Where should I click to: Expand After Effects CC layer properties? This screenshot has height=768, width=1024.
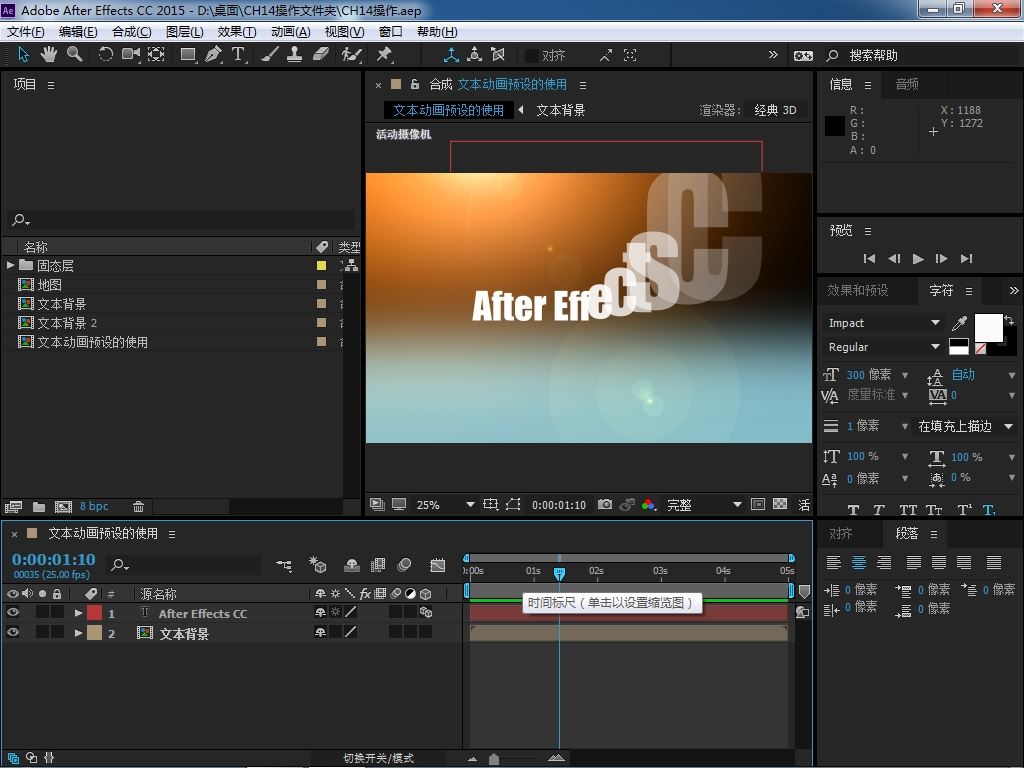[x=78, y=613]
